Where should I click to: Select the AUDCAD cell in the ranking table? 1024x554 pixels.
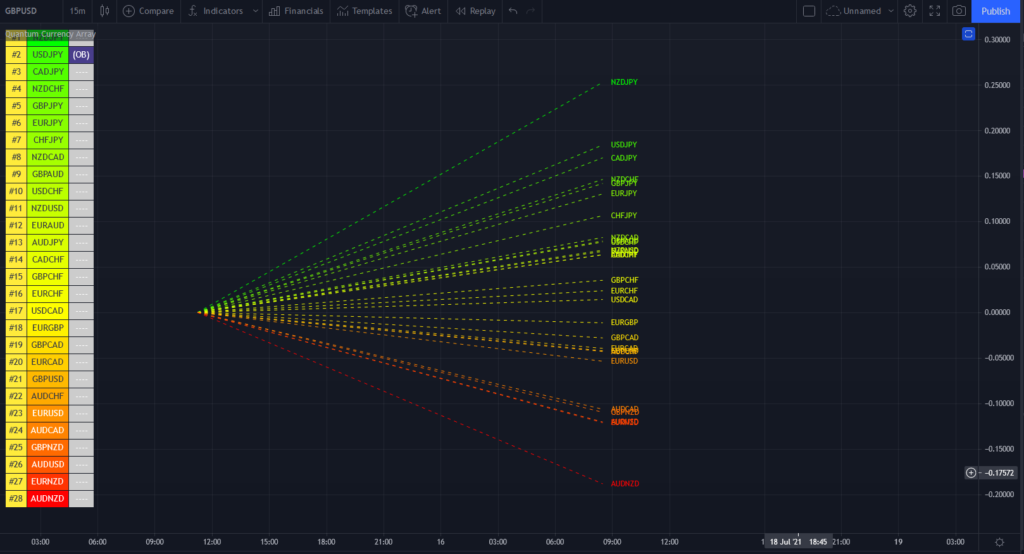[x=48, y=430]
